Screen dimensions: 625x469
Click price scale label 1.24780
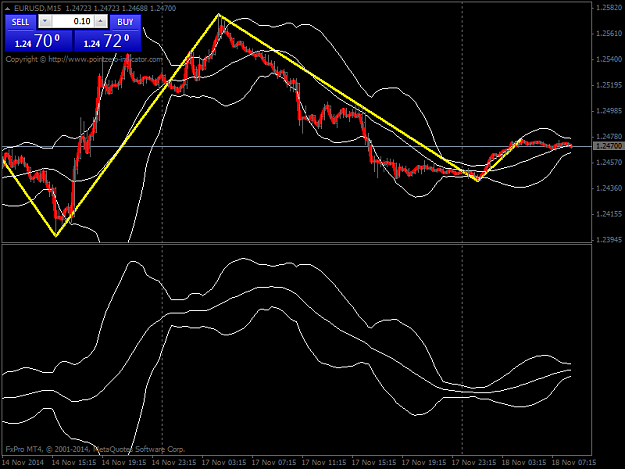609,137
